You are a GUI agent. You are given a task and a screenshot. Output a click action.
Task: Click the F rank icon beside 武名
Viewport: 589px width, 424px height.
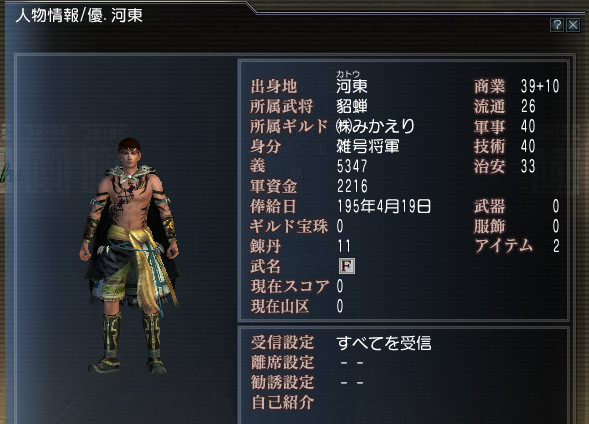[x=346, y=266]
